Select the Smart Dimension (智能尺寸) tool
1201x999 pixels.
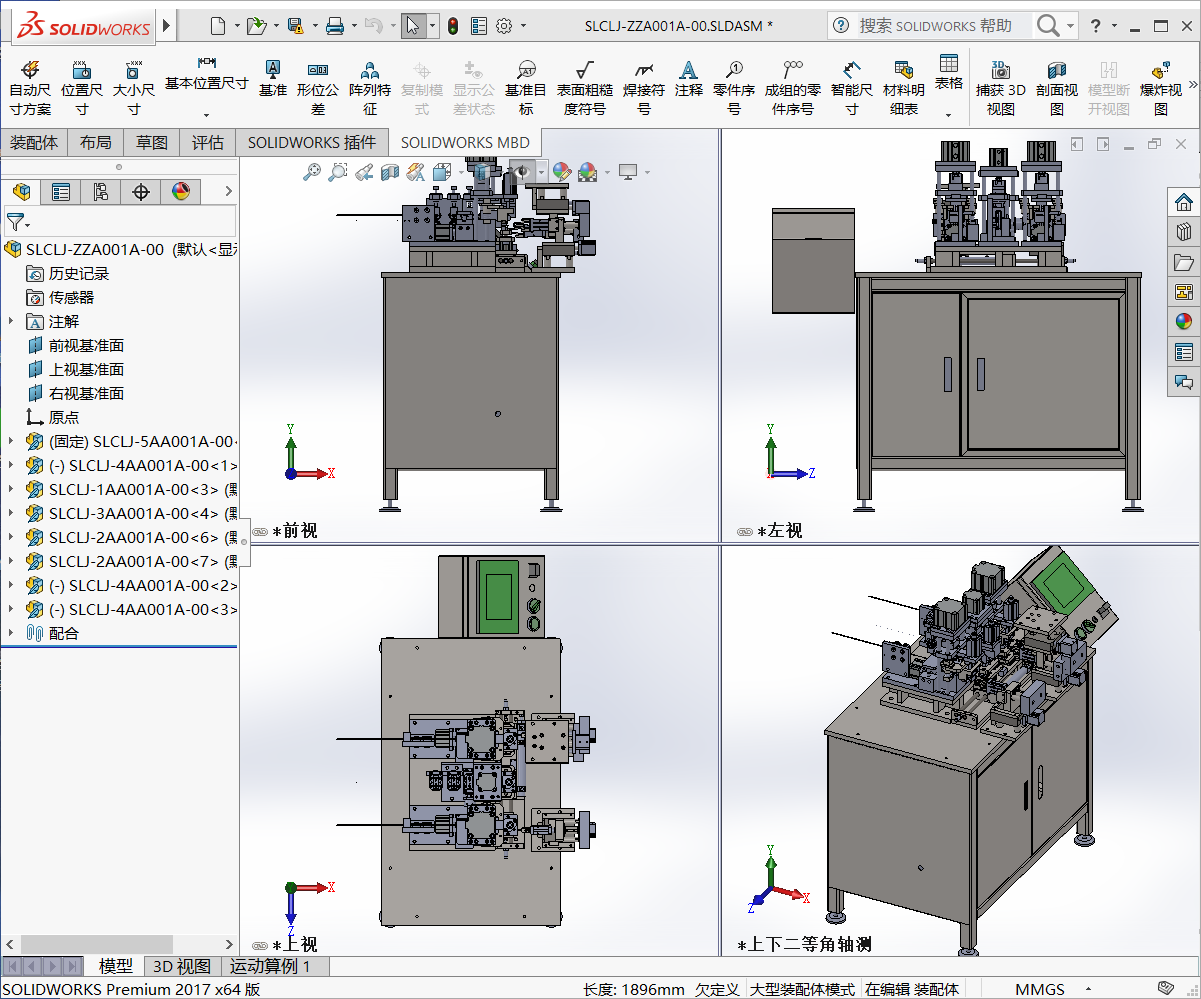coord(851,87)
